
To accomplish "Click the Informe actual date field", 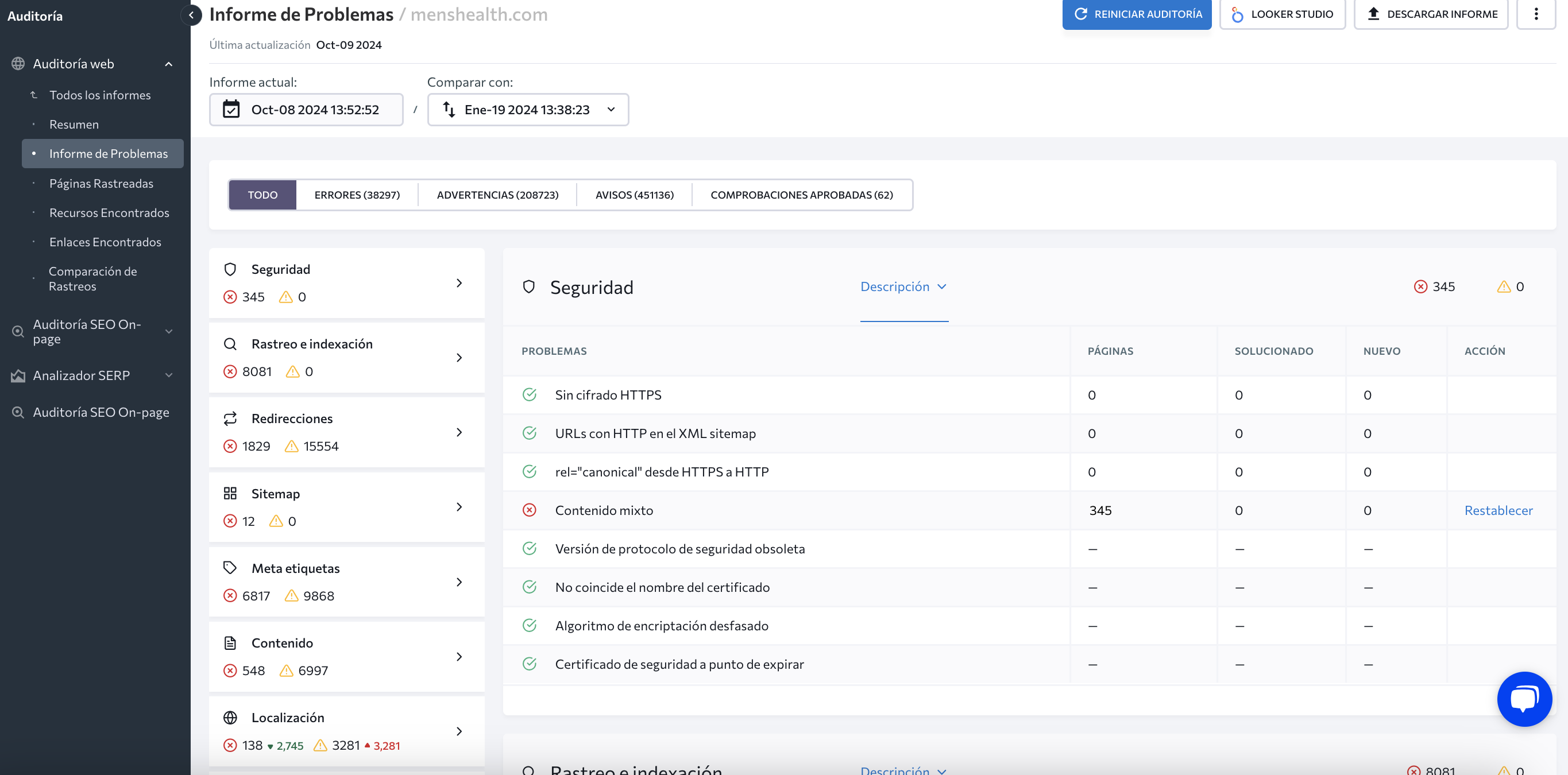I will click(306, 110).
